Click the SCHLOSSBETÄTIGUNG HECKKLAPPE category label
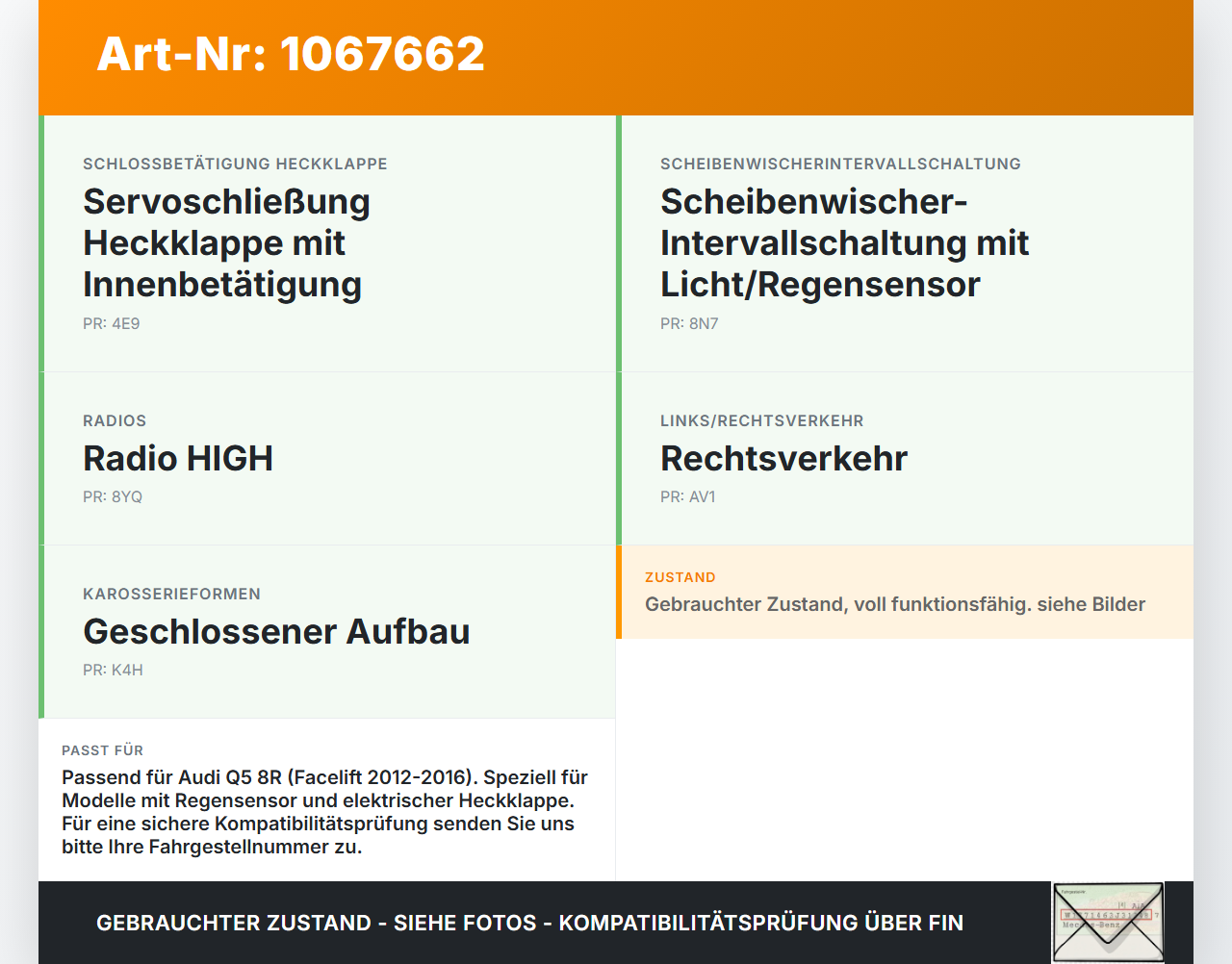 click(235, 164)
